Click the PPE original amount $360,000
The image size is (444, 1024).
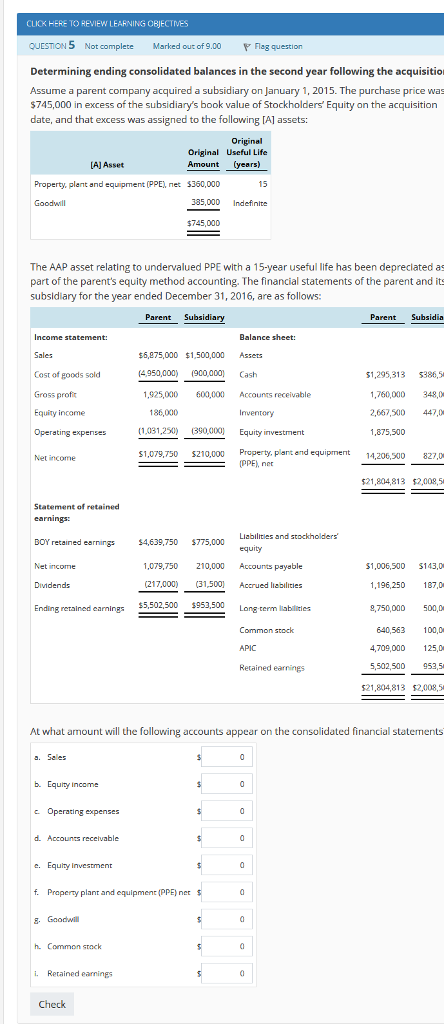pyautogui.click(x=204, y=184)
